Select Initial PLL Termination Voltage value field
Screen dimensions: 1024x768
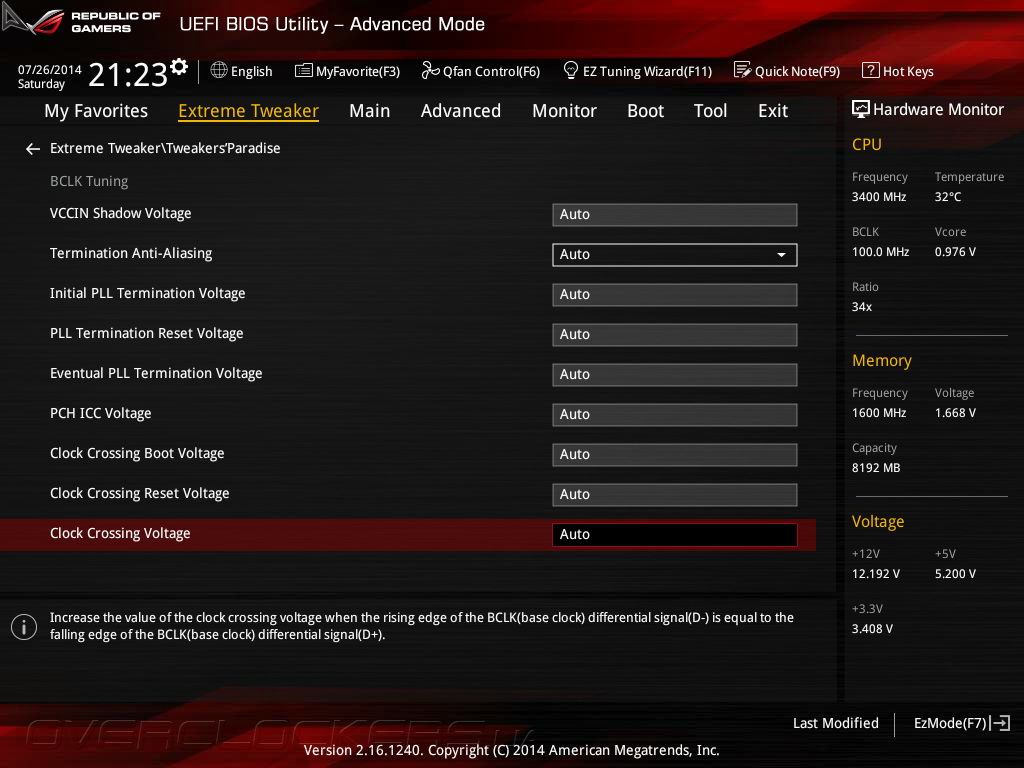coord(675,295)
